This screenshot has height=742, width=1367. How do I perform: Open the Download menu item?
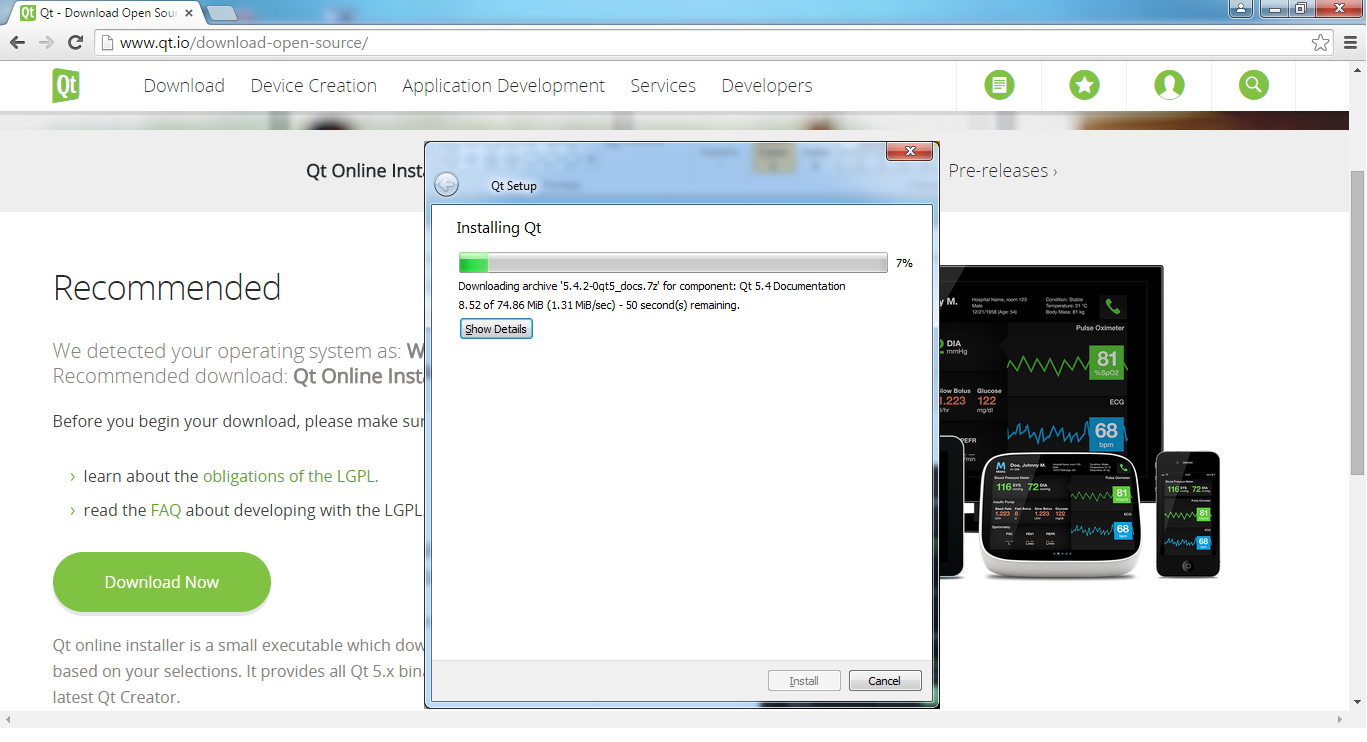tap(184, 86)
